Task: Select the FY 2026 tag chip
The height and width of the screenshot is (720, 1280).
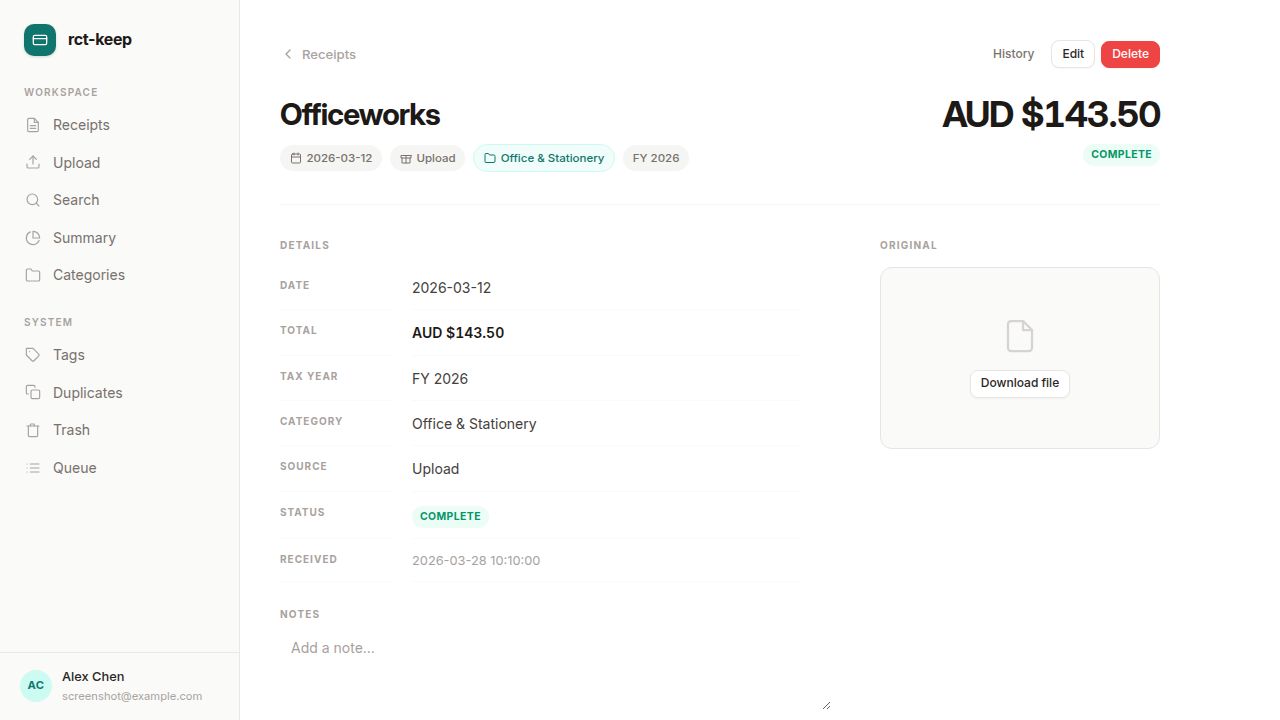Action: click(656, 157)
